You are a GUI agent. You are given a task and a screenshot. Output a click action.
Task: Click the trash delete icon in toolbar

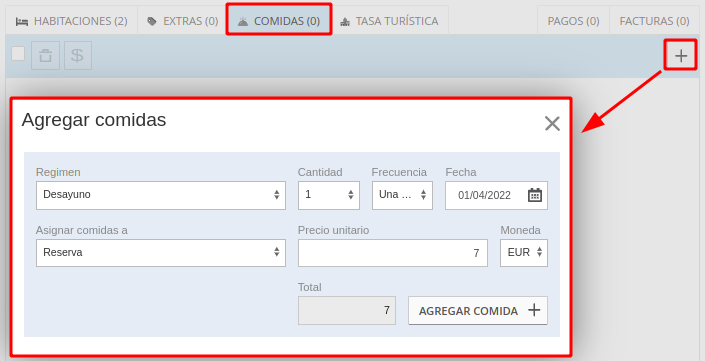(45, 56)
